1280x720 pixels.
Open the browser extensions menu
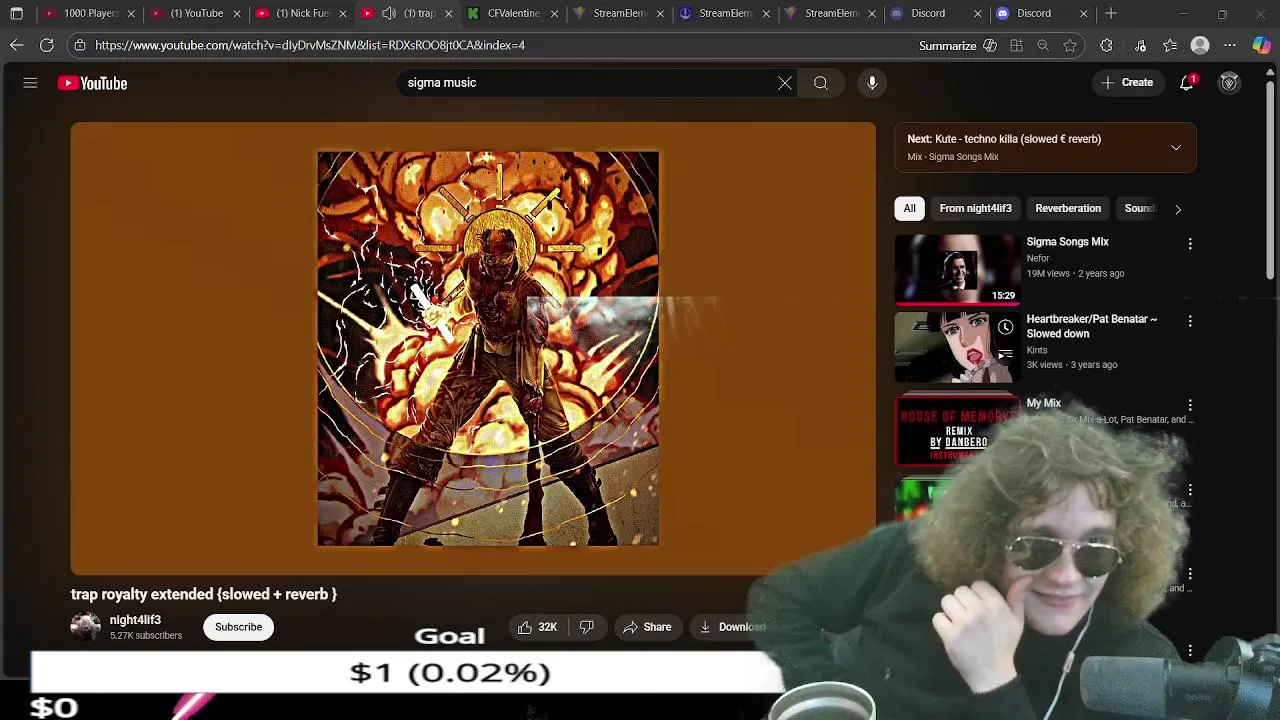click(x=1106, y=45)
